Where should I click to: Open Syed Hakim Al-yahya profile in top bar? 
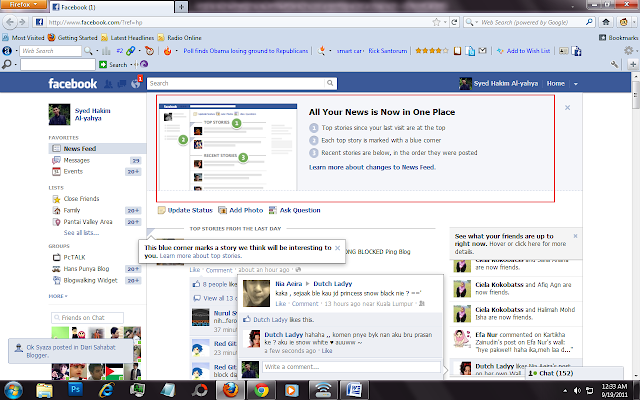click(499, 83)
